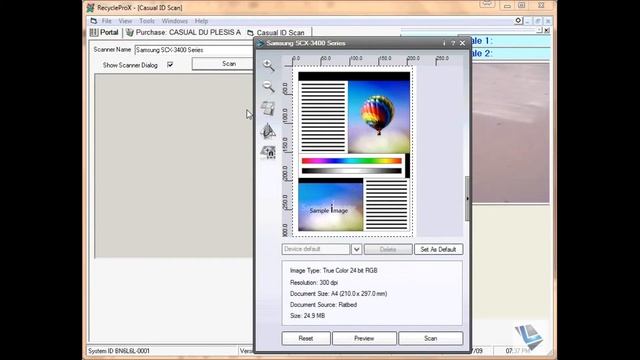Image resolution: width=640 pixels, height=360 pixels.
Task: Click the help question mark in Samsung dialog
Action: tap(453, 43)
